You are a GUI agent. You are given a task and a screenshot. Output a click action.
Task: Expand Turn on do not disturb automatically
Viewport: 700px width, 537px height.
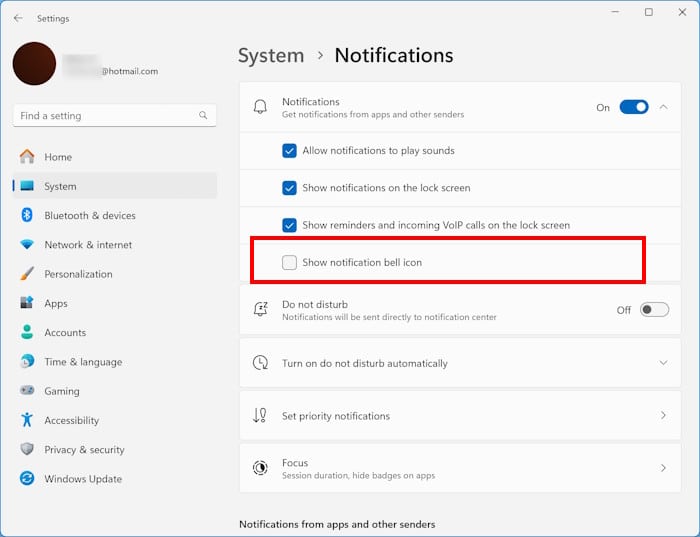click(663, 363)
